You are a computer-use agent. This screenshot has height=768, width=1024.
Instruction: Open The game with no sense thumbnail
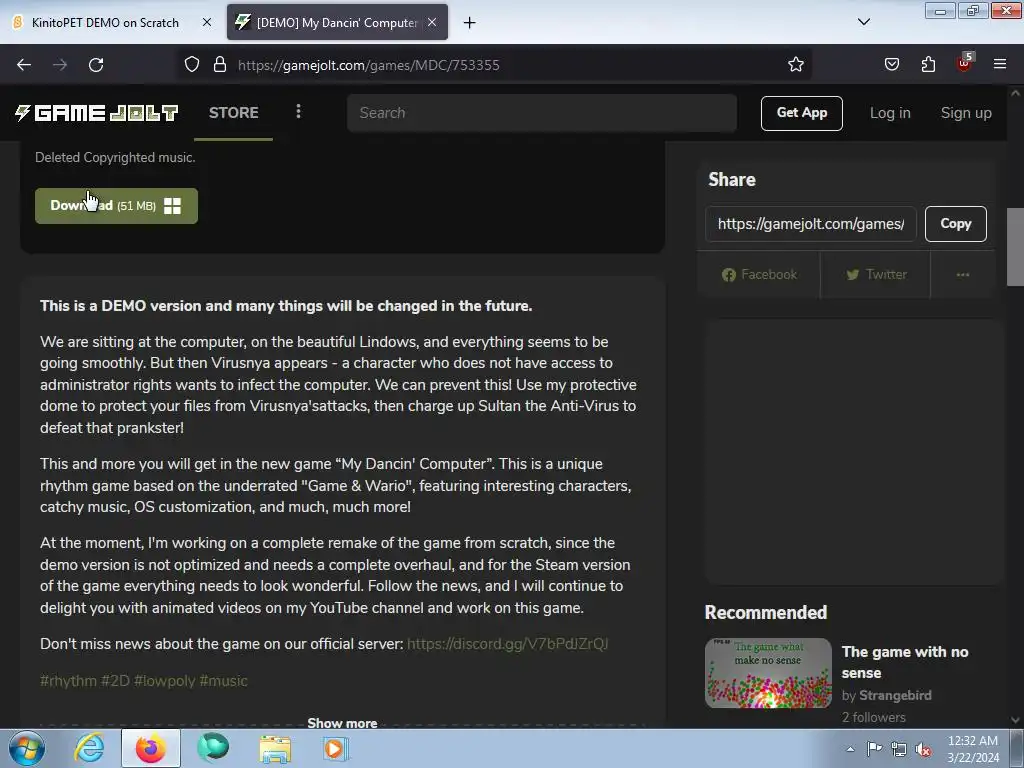768,673
